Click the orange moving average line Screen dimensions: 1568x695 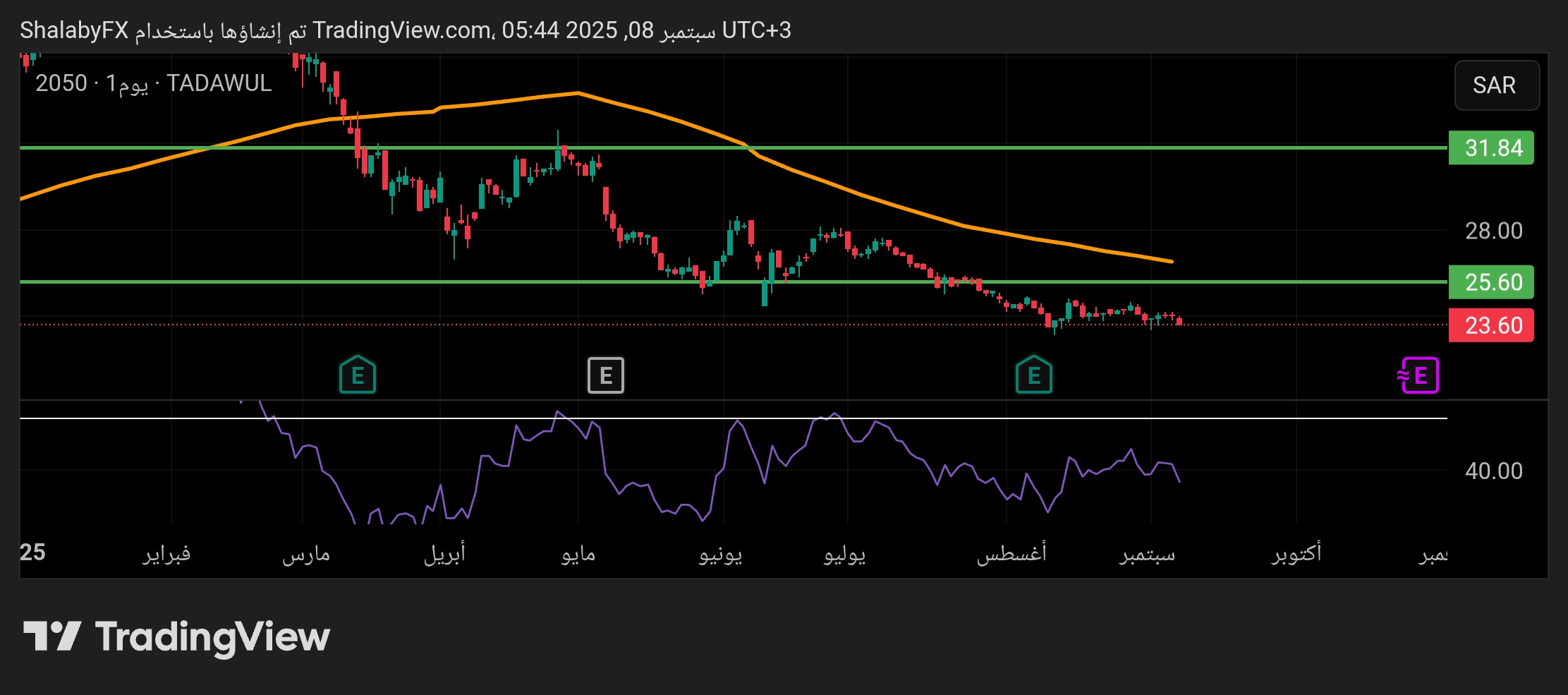pos(846,189)
